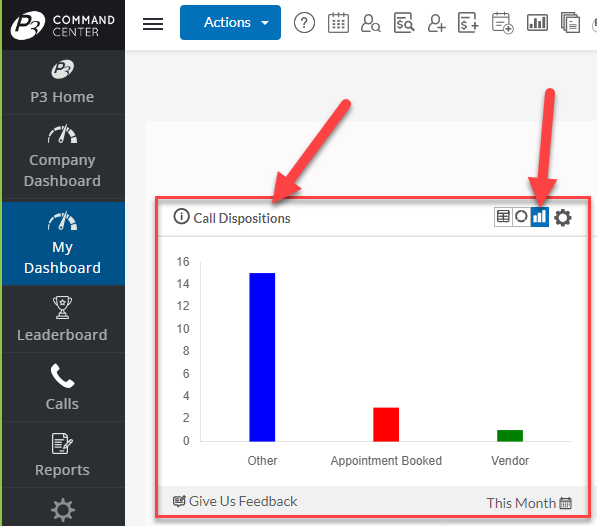Open the help question mark icon

click(304, 23)
